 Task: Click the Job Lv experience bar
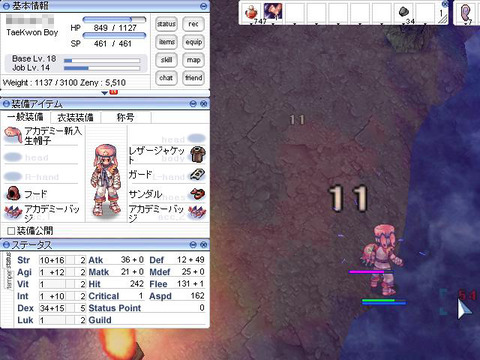pyautogui.click(x=102, y=68)
